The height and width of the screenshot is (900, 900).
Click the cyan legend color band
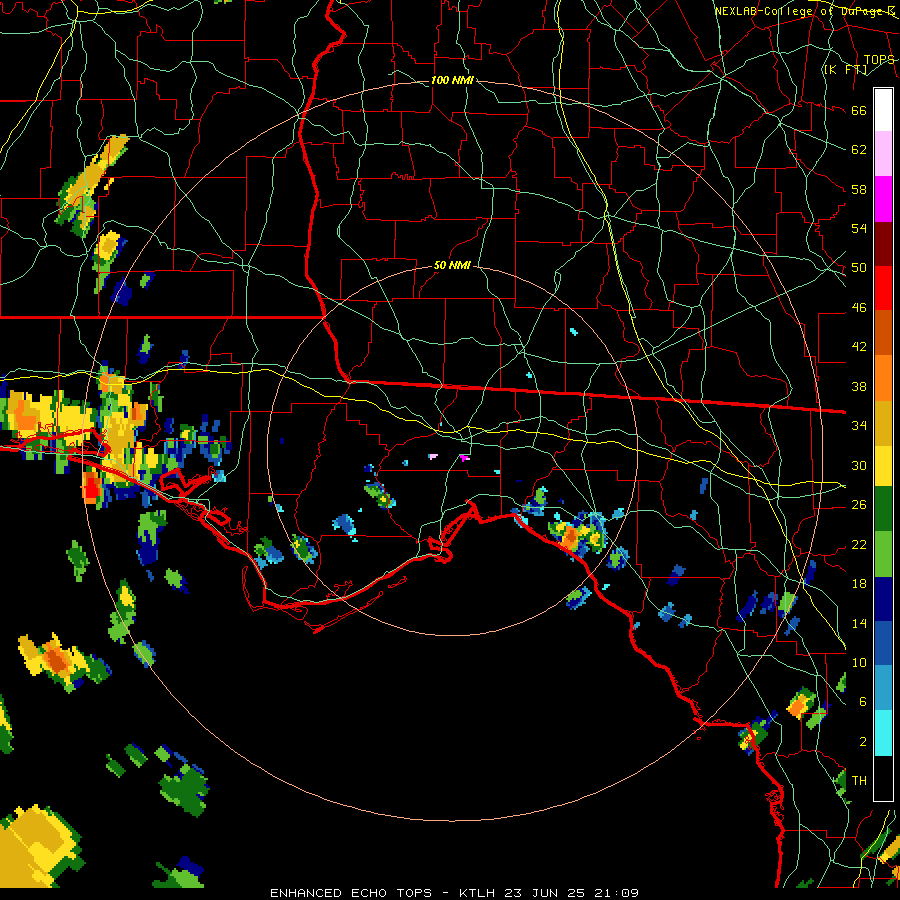[883, 733]
